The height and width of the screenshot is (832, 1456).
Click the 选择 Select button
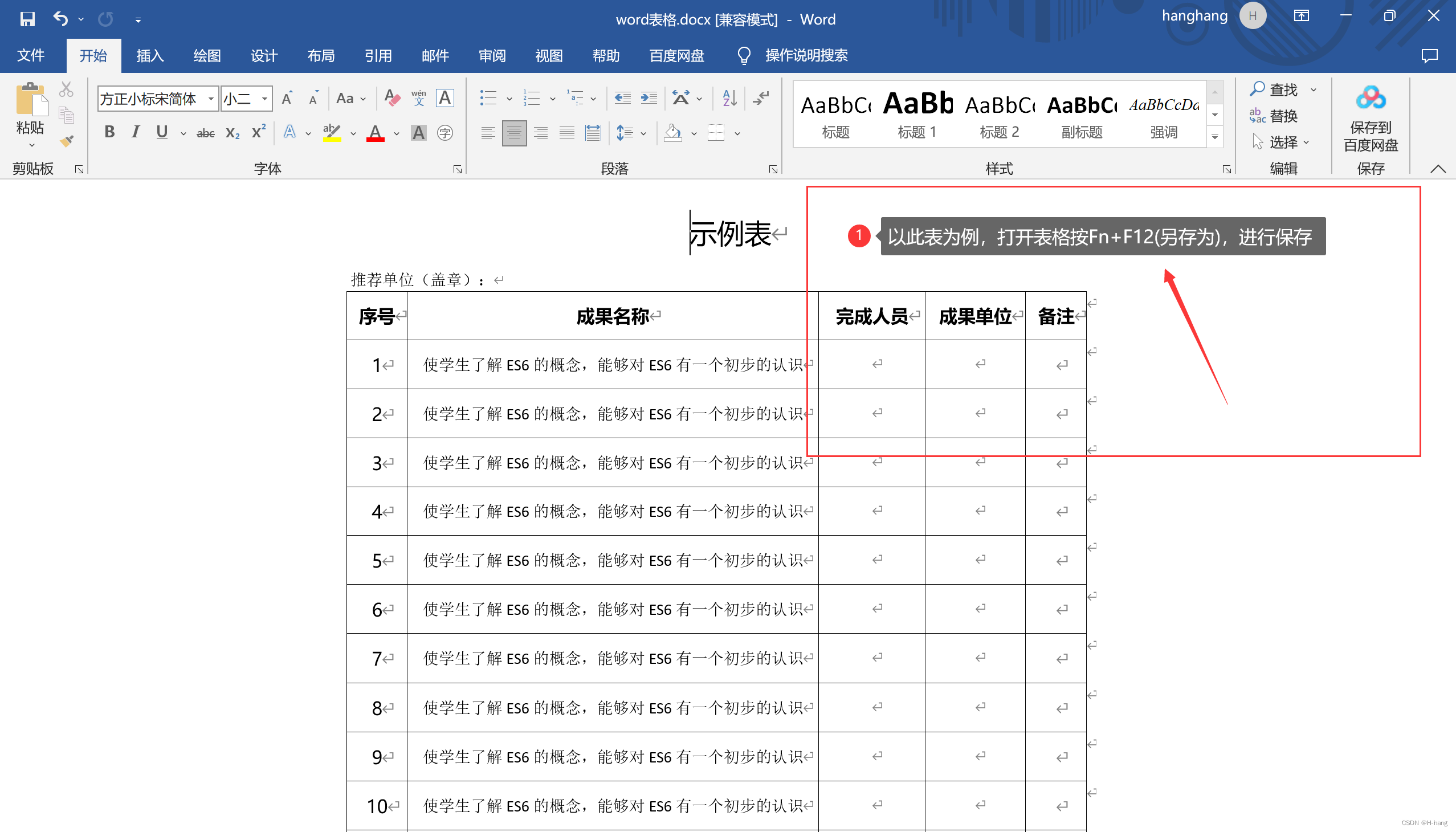tap(1280, 142)
